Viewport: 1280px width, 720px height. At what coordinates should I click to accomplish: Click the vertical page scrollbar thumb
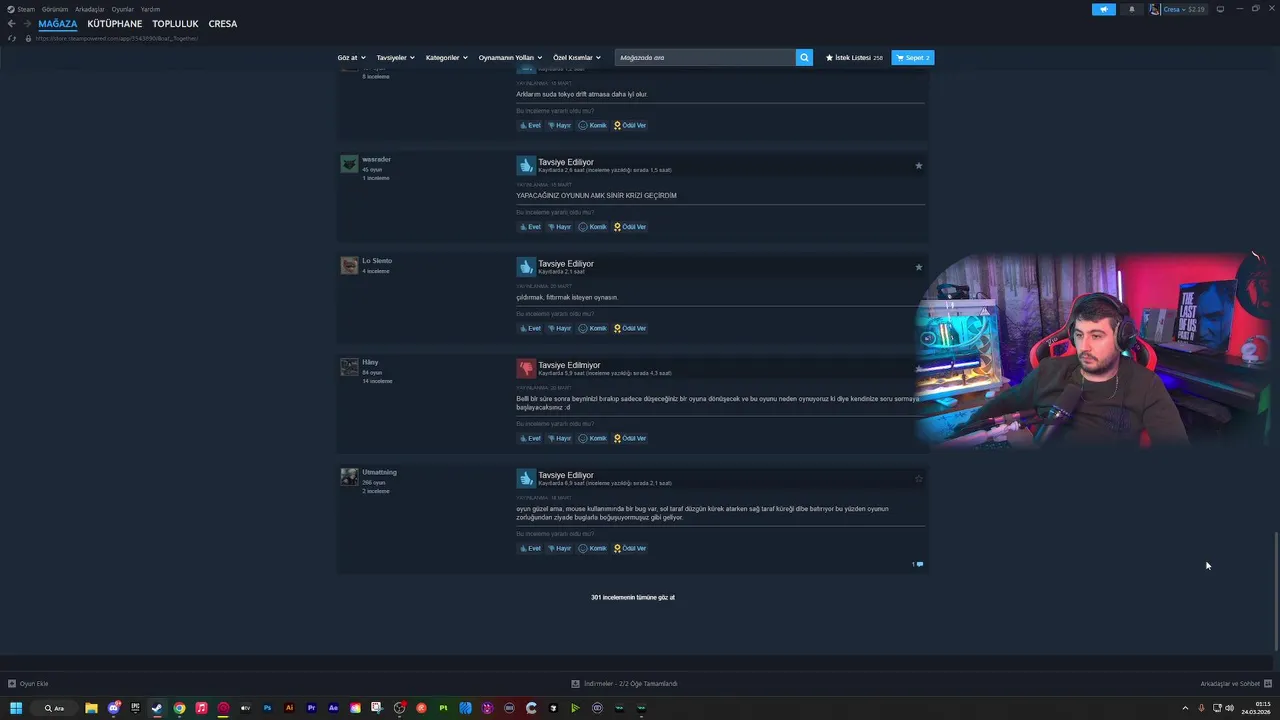click(x=1275, y=591)
